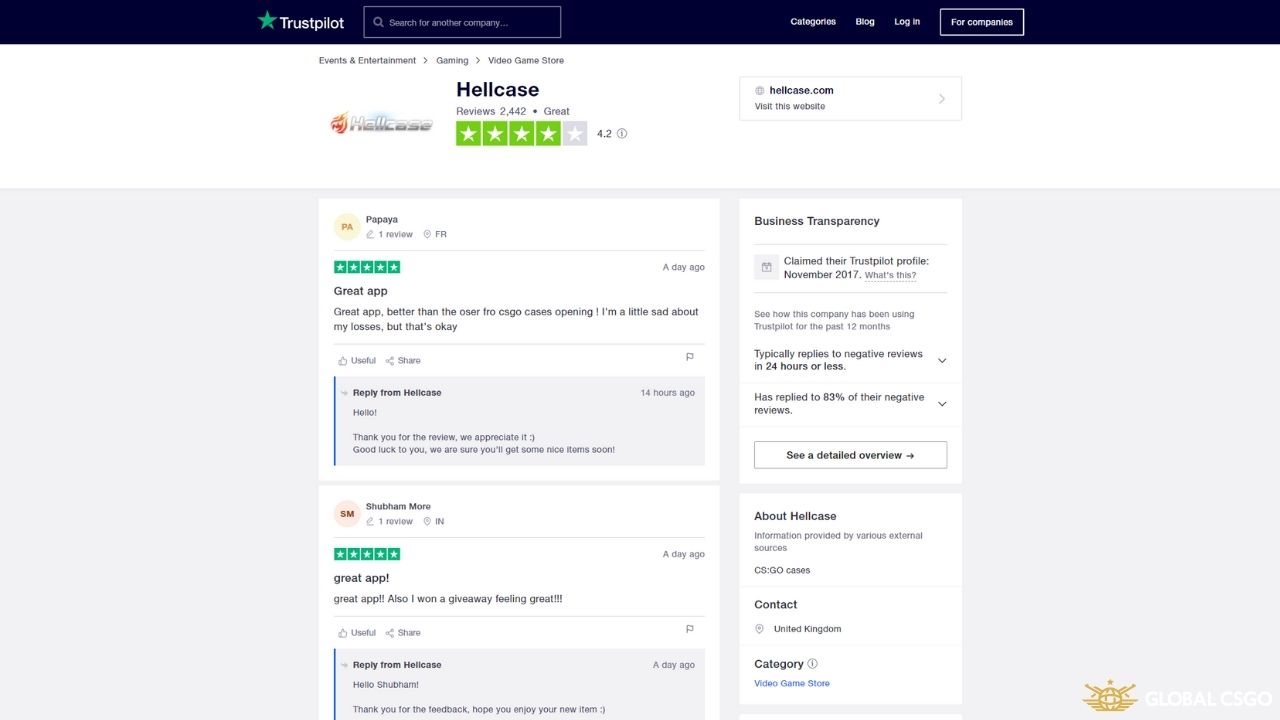This screenshot has width=1280, height=720.
Task: Click the Hellcase logo image
Action: [x=381, y=123]
